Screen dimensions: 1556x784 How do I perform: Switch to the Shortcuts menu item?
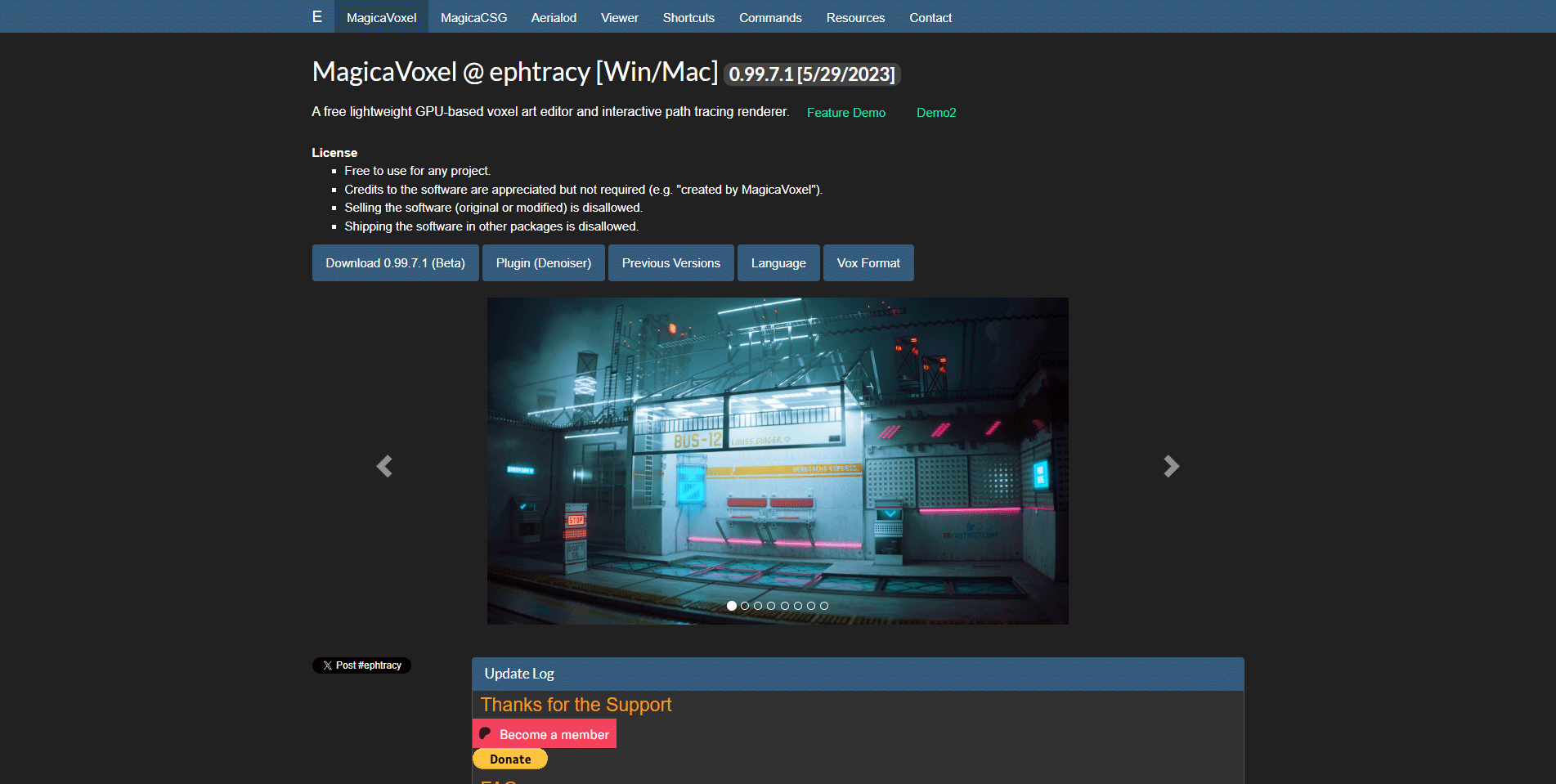click(688, 17)
